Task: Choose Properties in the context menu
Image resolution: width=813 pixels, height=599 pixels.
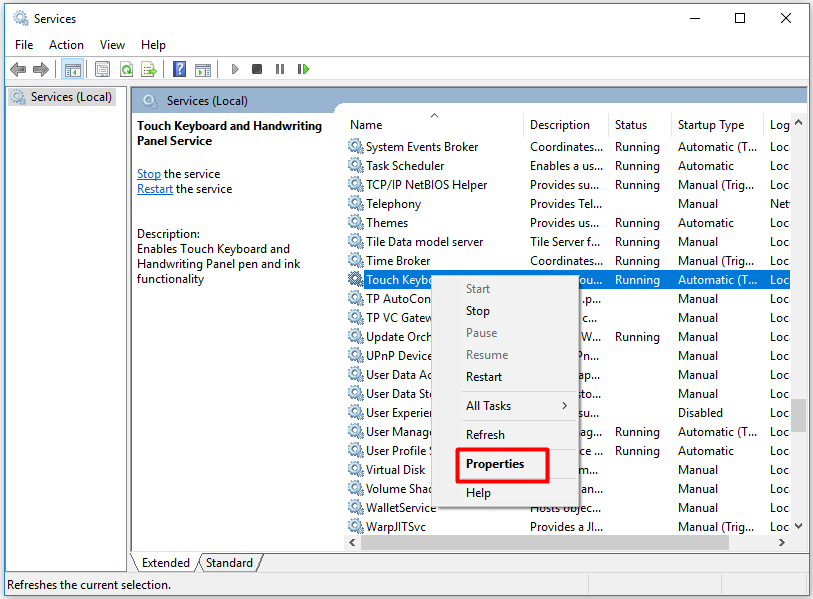Action: click(x=495, y=464)
